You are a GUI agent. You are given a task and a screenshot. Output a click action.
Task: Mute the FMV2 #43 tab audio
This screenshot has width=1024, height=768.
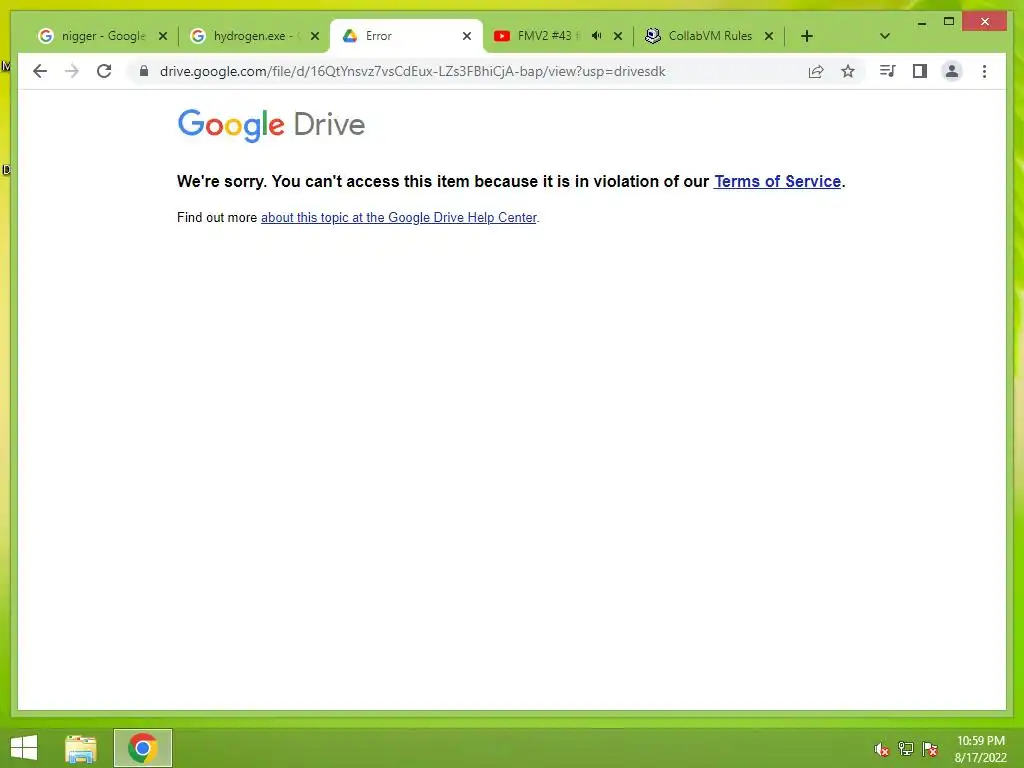(x=596, y=36)
